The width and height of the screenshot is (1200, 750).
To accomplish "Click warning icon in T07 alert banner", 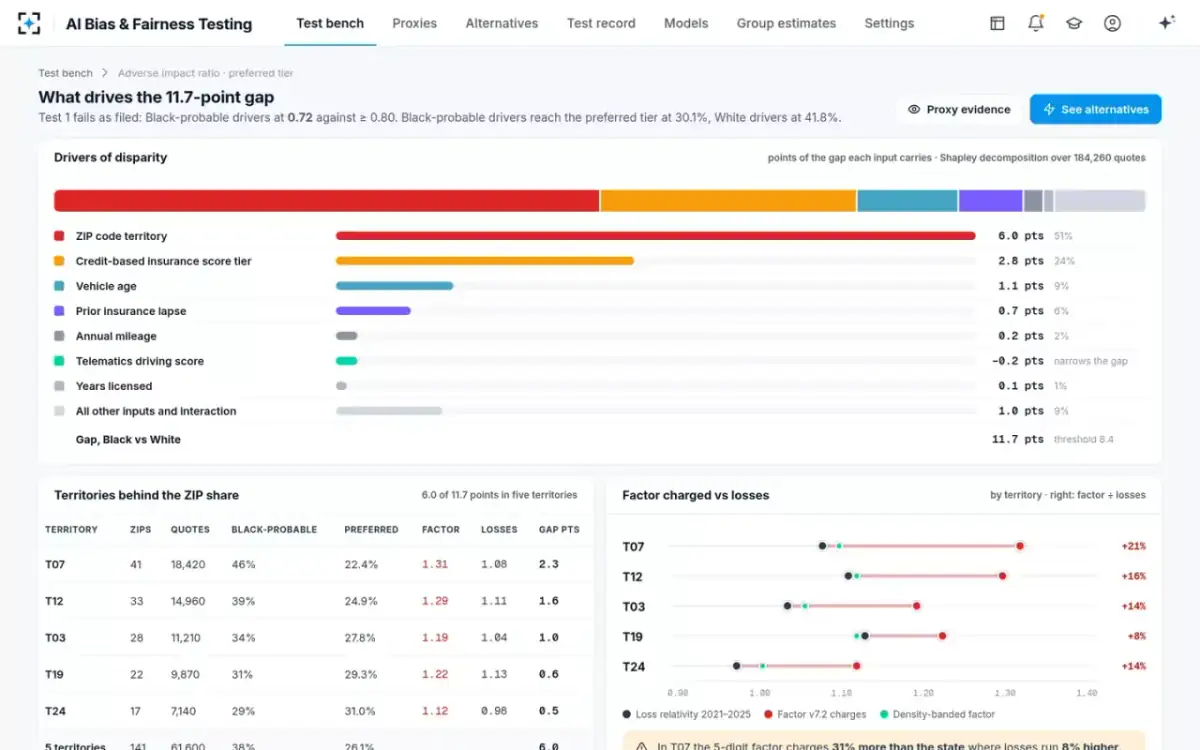I will pos(640,746).
